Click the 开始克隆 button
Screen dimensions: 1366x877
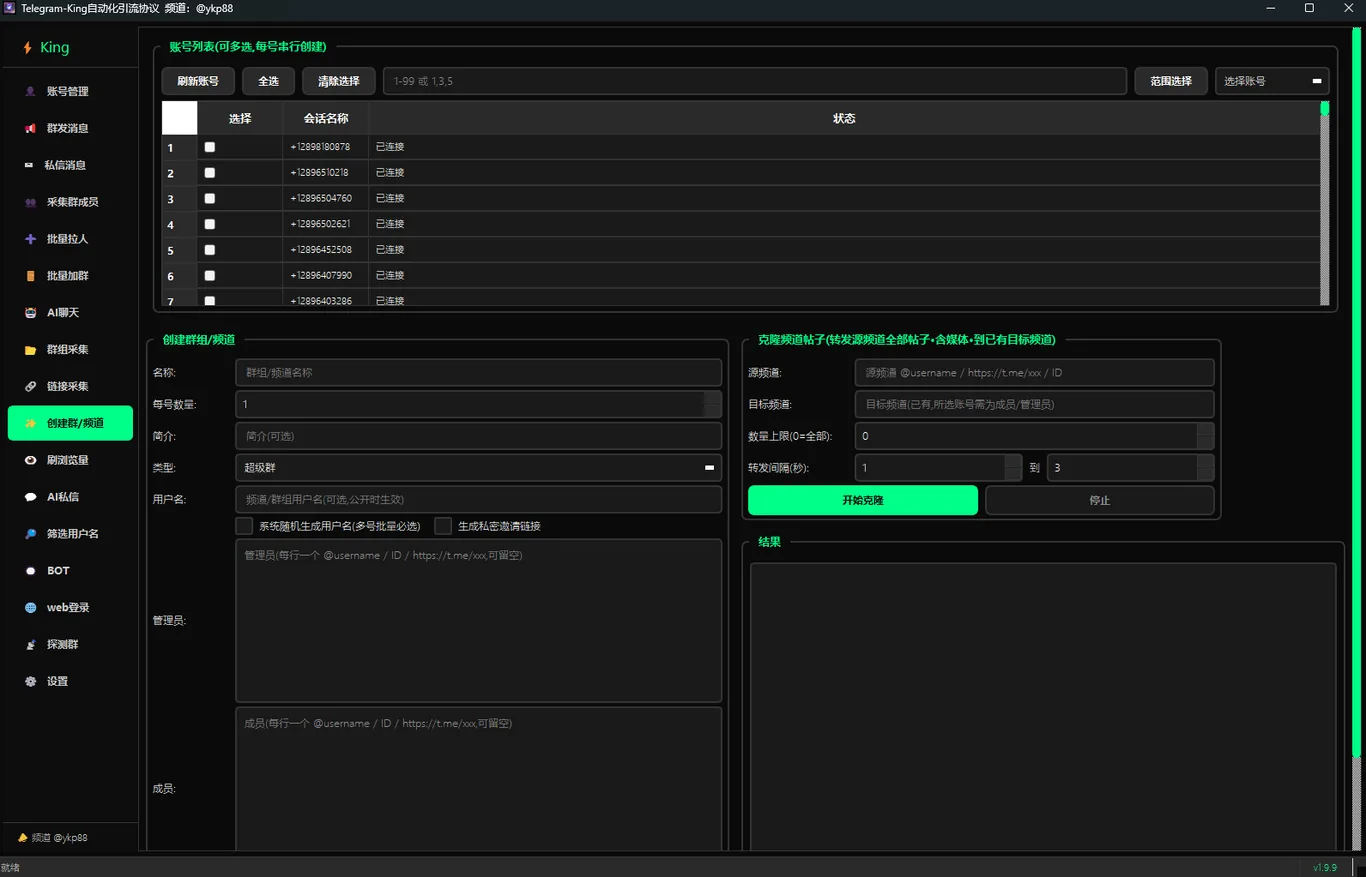[863, 500]
